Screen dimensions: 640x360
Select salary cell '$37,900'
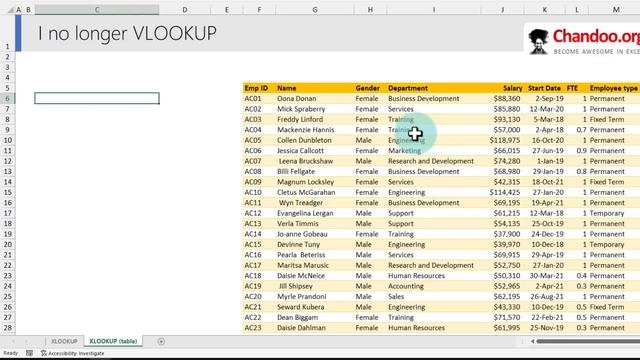click(502, 234)
